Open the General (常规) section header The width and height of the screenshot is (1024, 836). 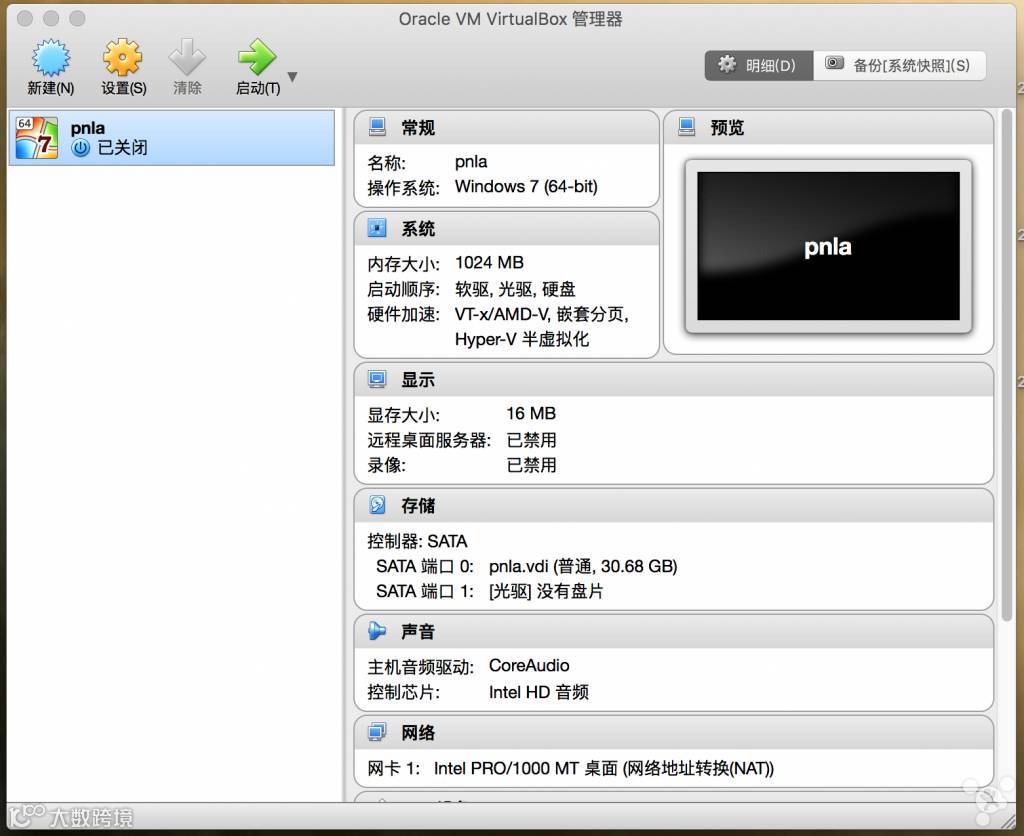[x=506, y=127]
